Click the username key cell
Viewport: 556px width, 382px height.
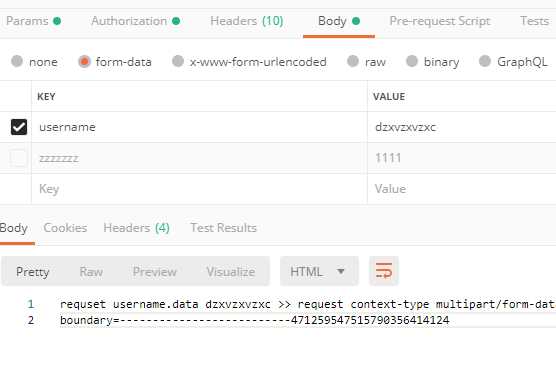[x=199, y=127]
